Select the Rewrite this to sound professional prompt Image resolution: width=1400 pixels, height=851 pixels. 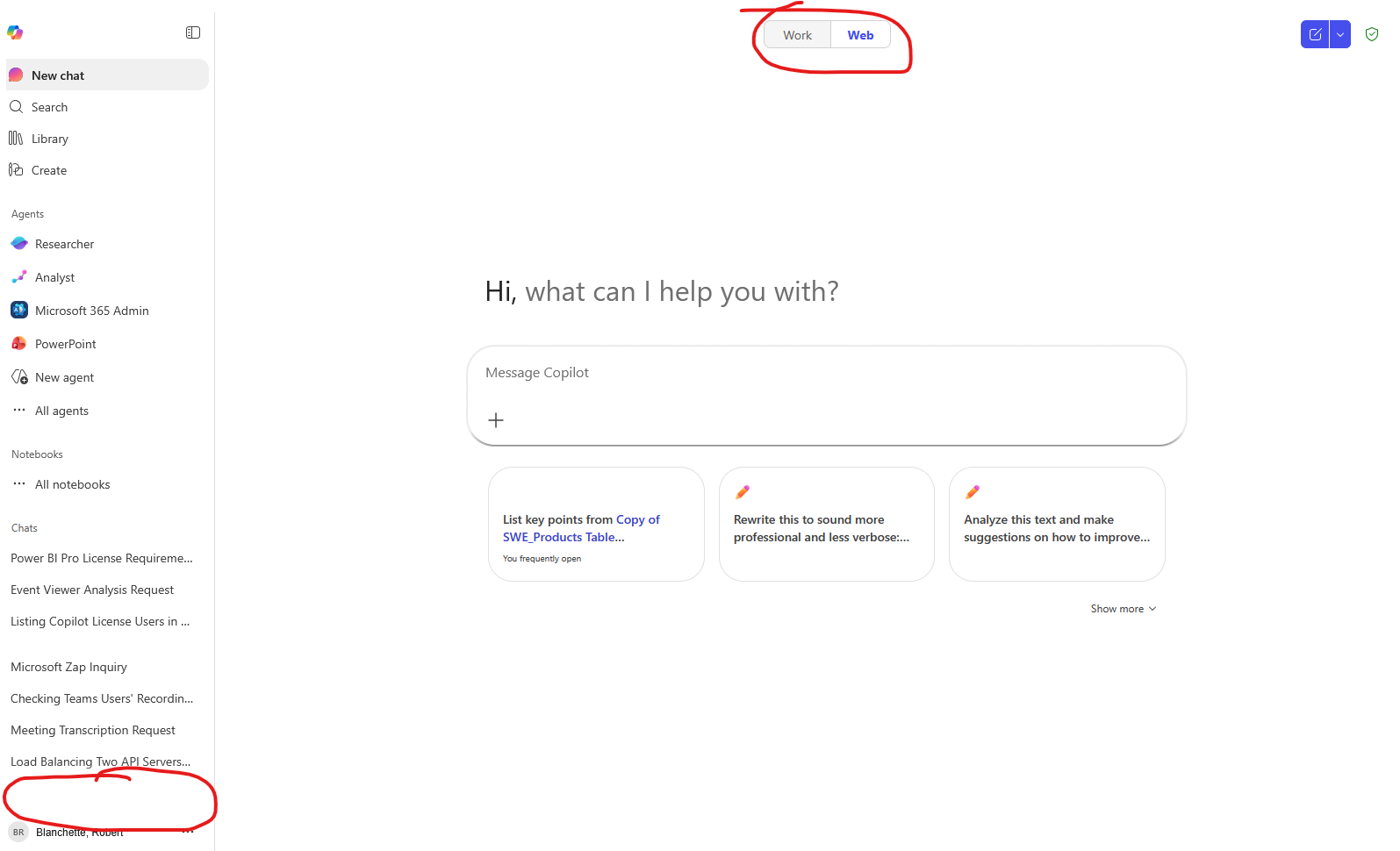[x=826, y=525]
